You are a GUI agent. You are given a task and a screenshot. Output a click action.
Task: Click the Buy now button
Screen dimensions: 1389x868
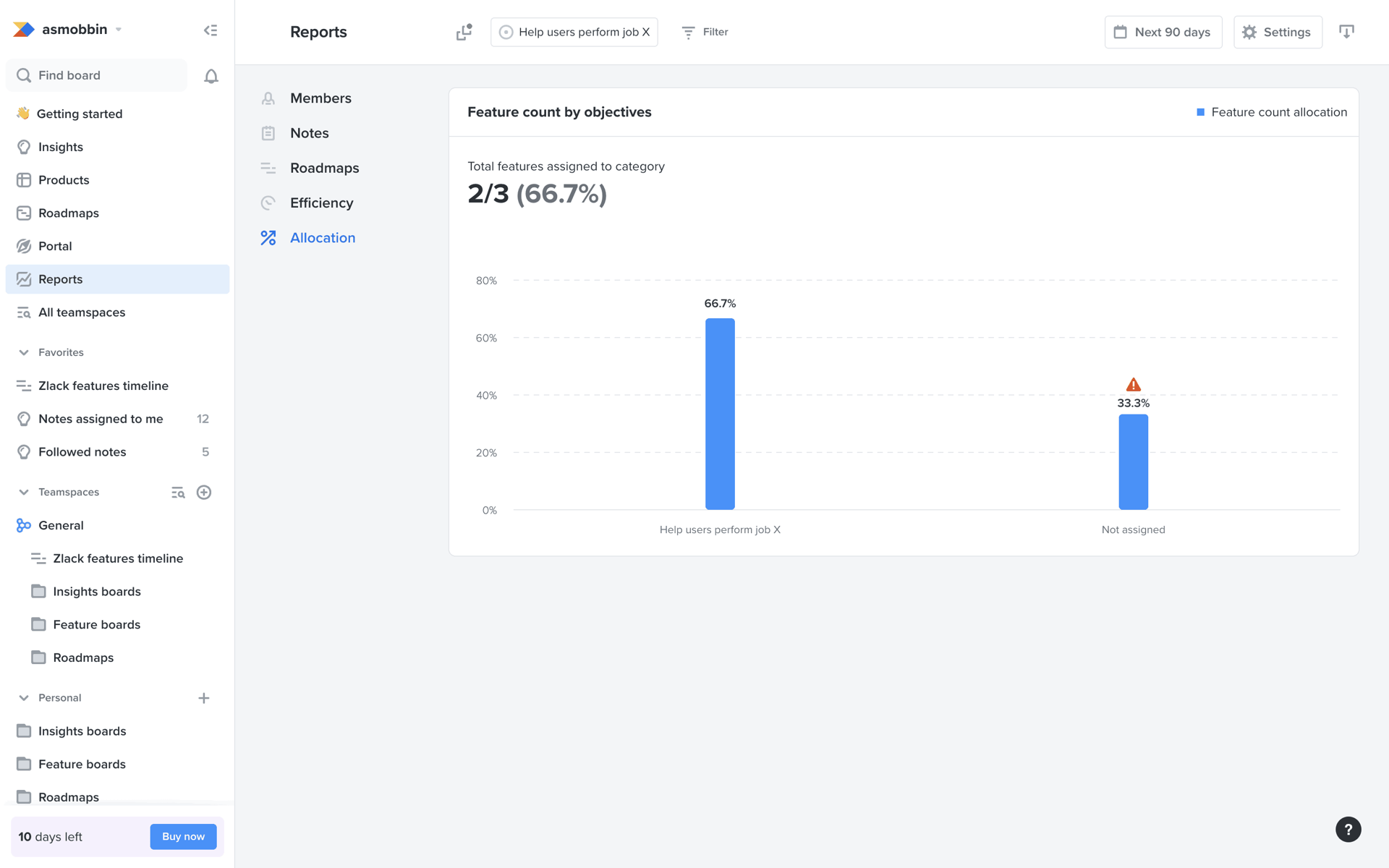click(183, 837)
